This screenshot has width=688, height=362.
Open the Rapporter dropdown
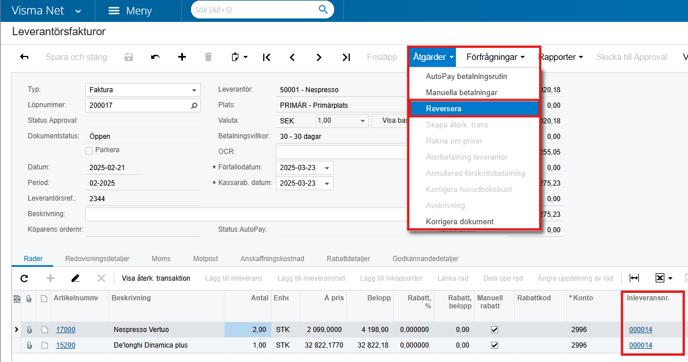[560, 57]
